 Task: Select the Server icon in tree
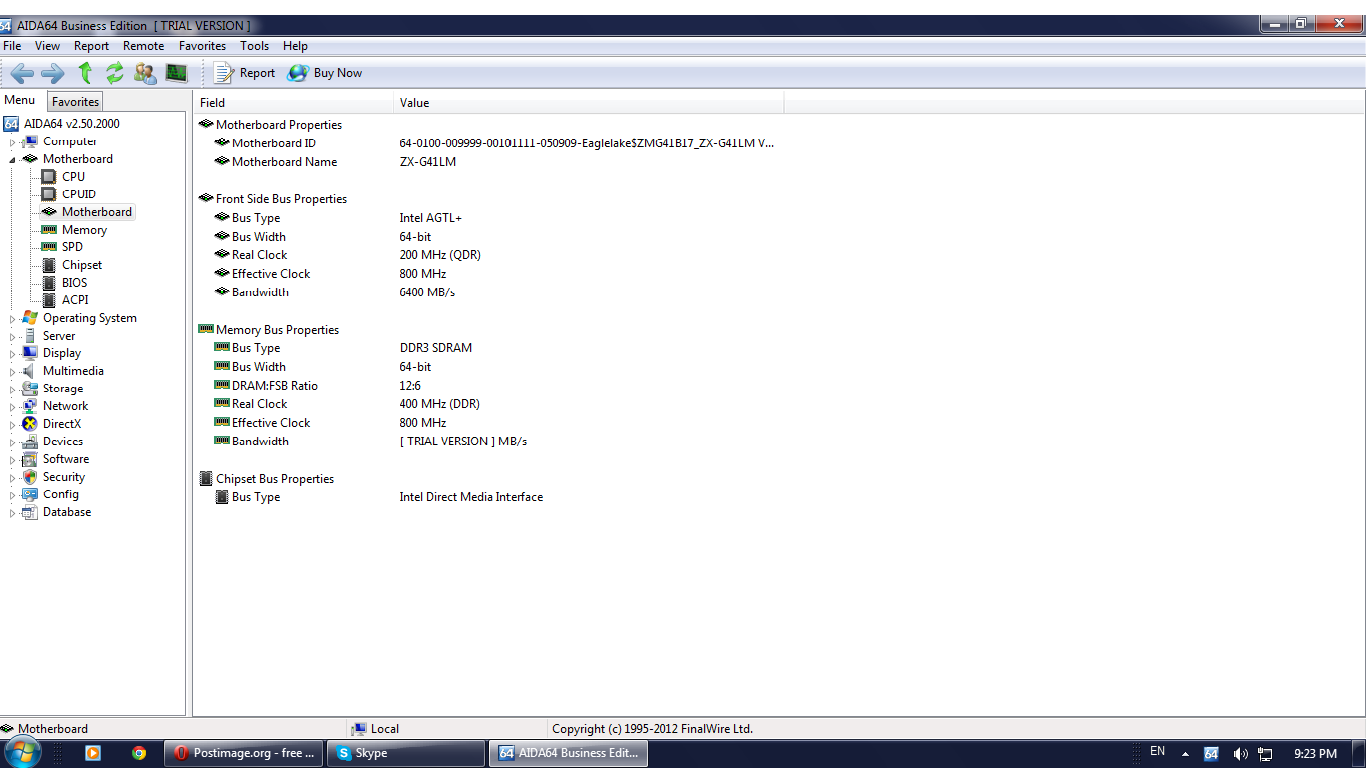coord(30,336)
